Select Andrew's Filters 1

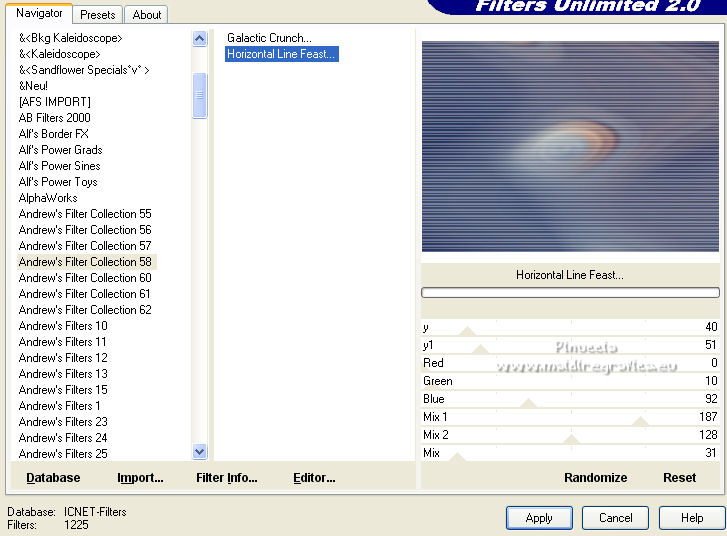pos(59,406)
